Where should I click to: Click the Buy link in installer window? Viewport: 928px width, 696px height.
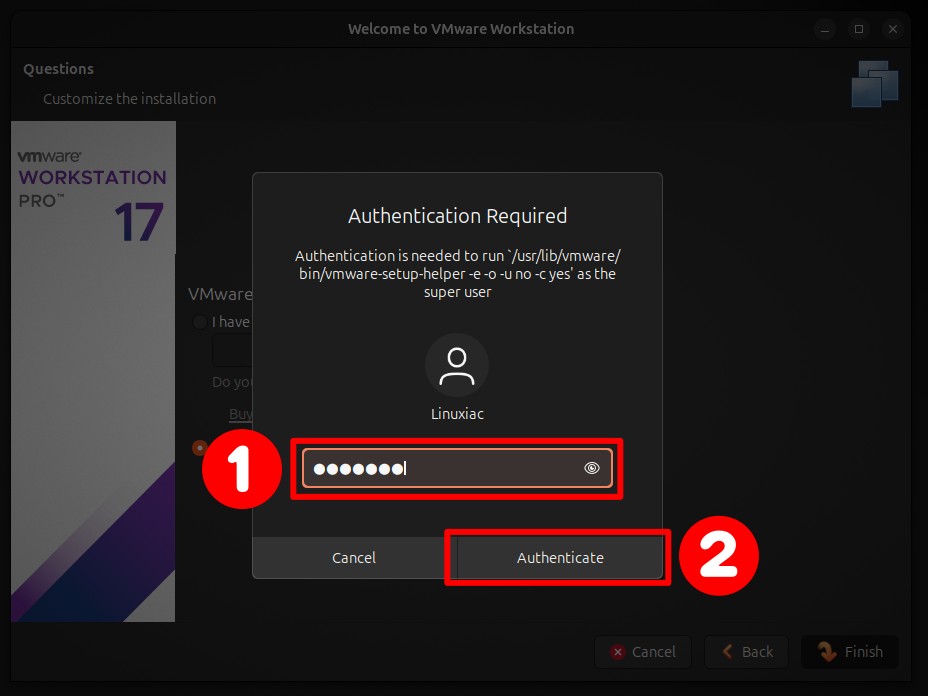click(240, 414)
